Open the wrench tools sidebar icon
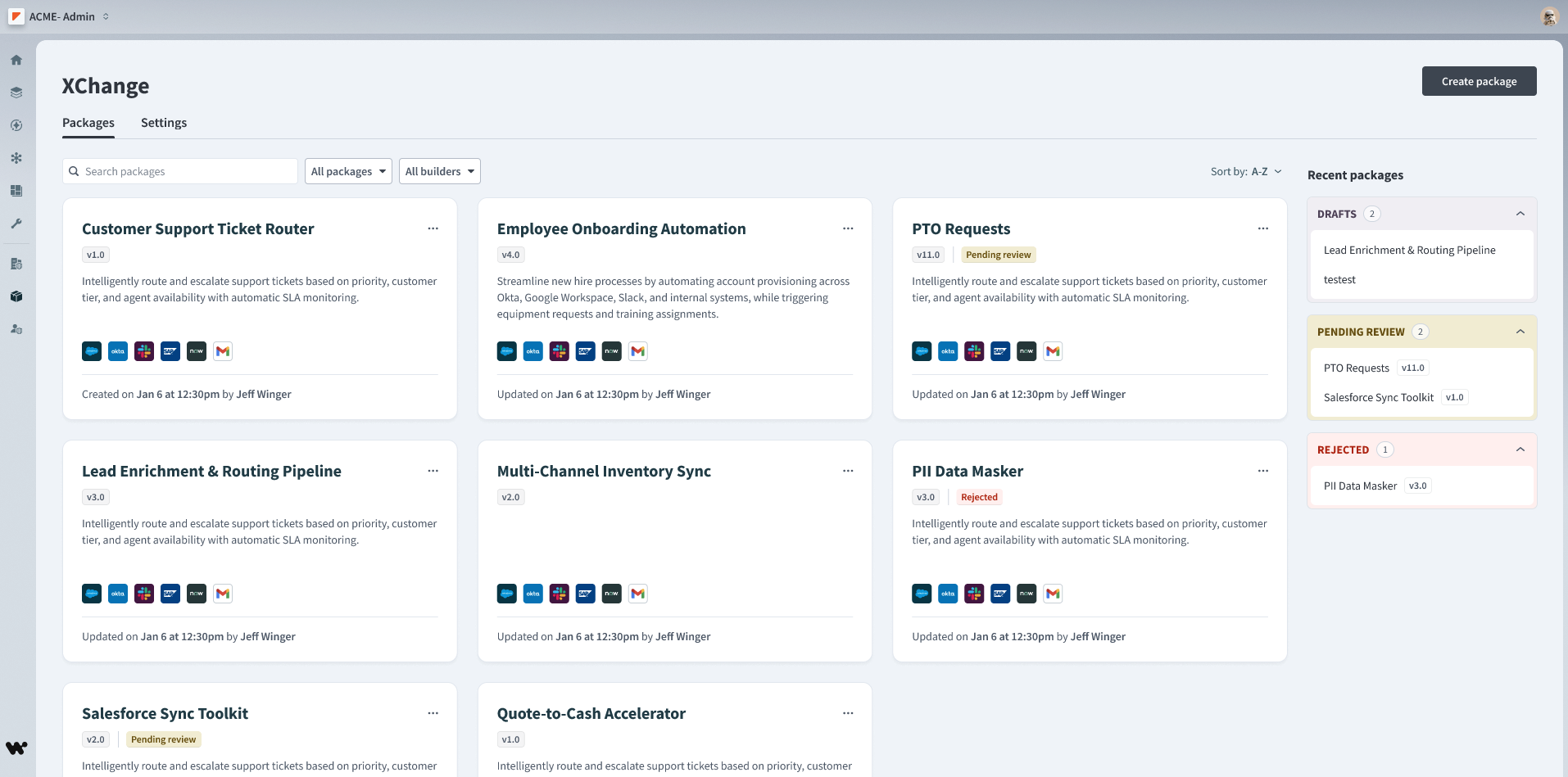This screenshot has height=777, width=1568. click(x=16, y=224)
